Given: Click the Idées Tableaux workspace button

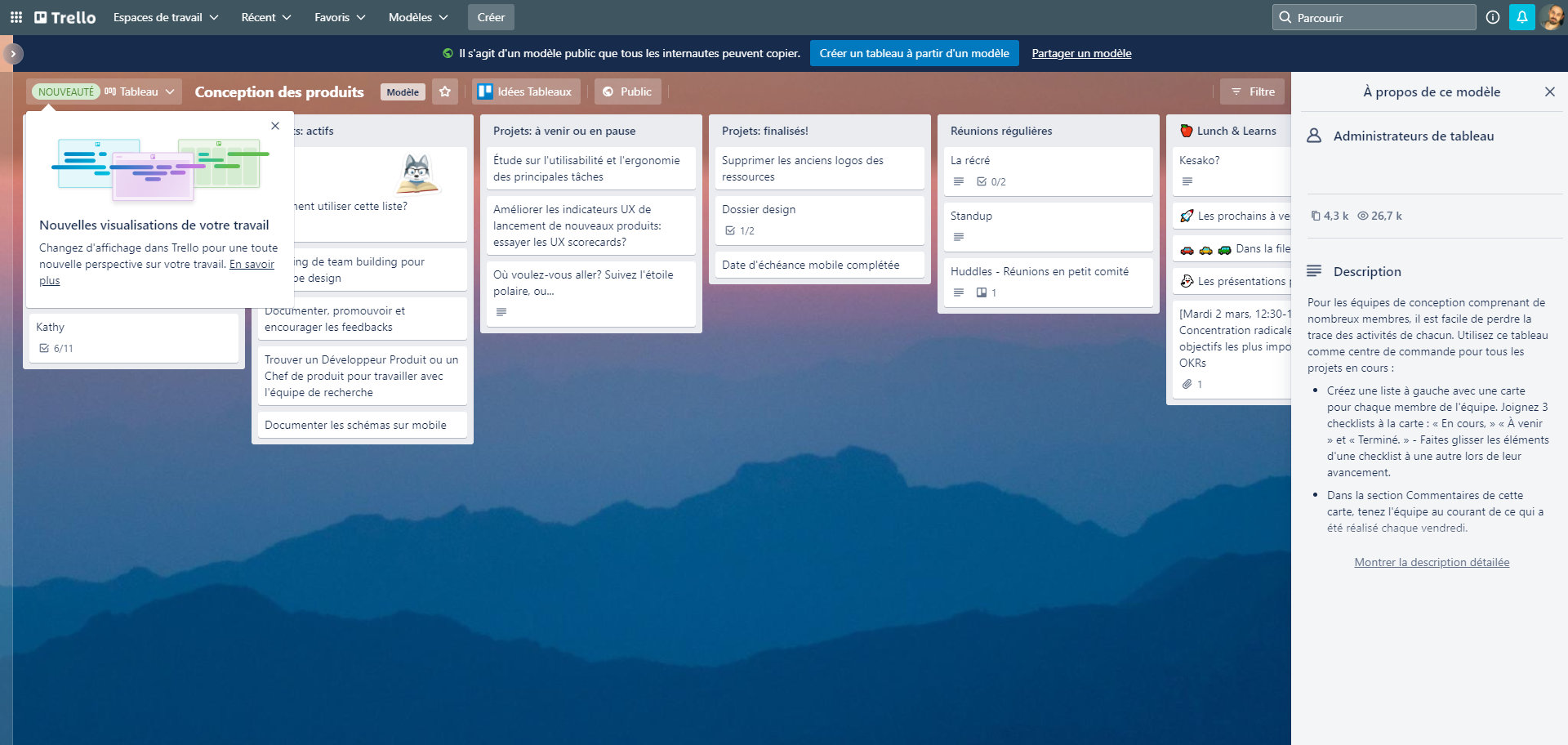Looking at the screenshot, I should (526, 91).
